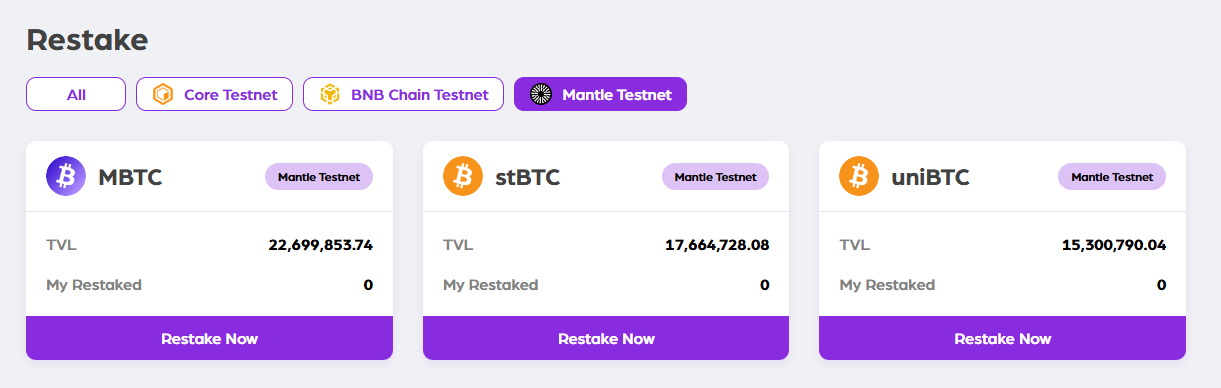The width and height of the screenshot is (1221, 388).
Task: Click the orange uniBTC Bitcoin icon
Action: [859, 176]
